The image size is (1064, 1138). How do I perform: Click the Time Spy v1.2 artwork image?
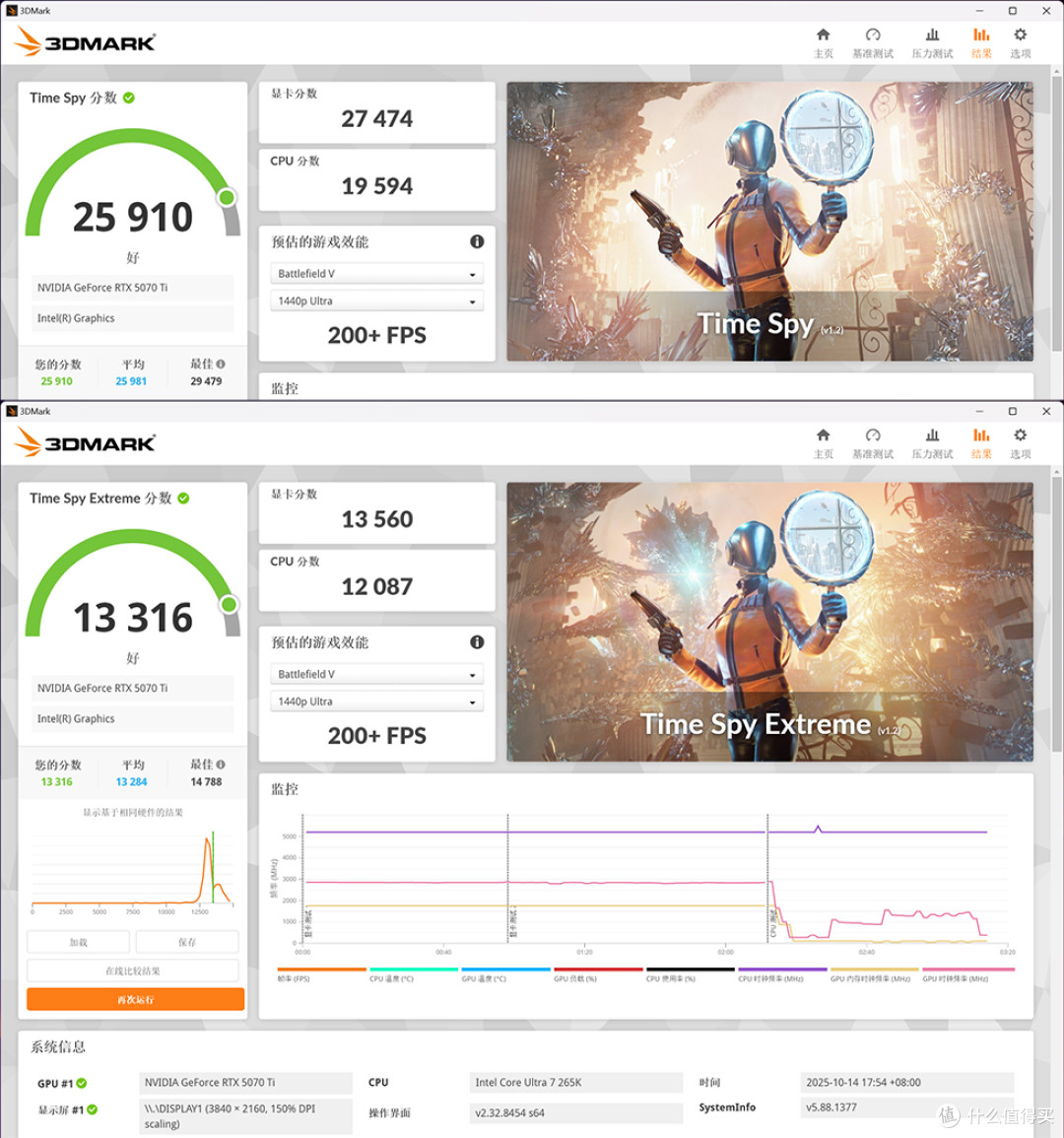click(769, 222)
